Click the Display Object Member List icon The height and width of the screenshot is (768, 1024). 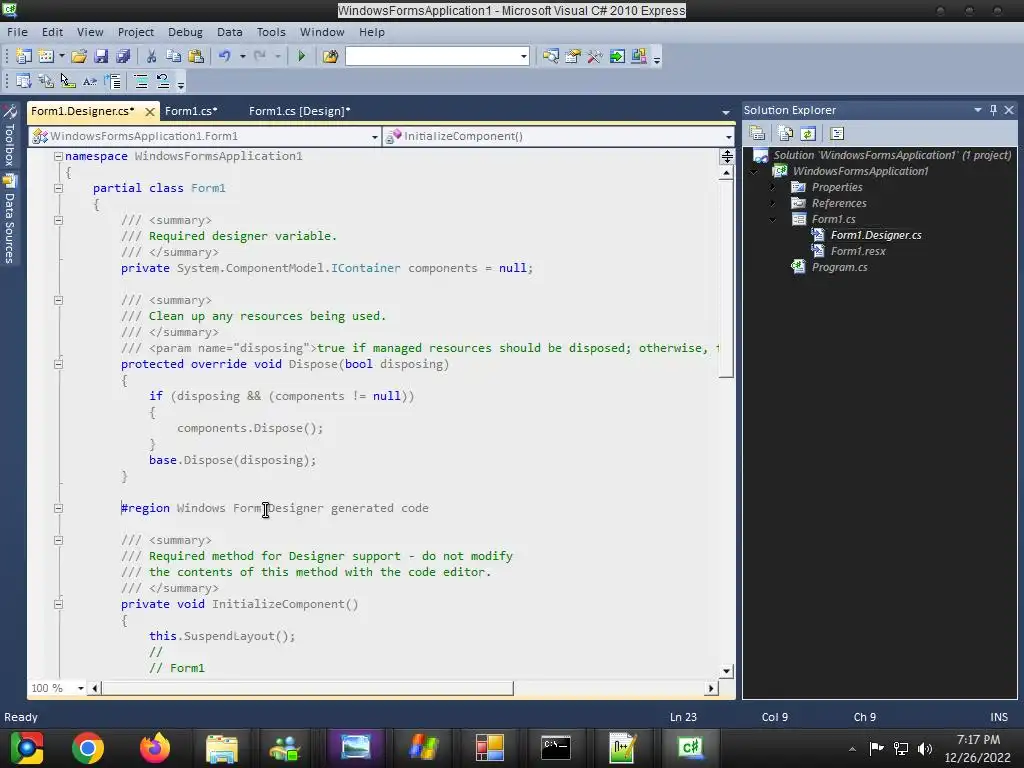[x=24, y=81]
